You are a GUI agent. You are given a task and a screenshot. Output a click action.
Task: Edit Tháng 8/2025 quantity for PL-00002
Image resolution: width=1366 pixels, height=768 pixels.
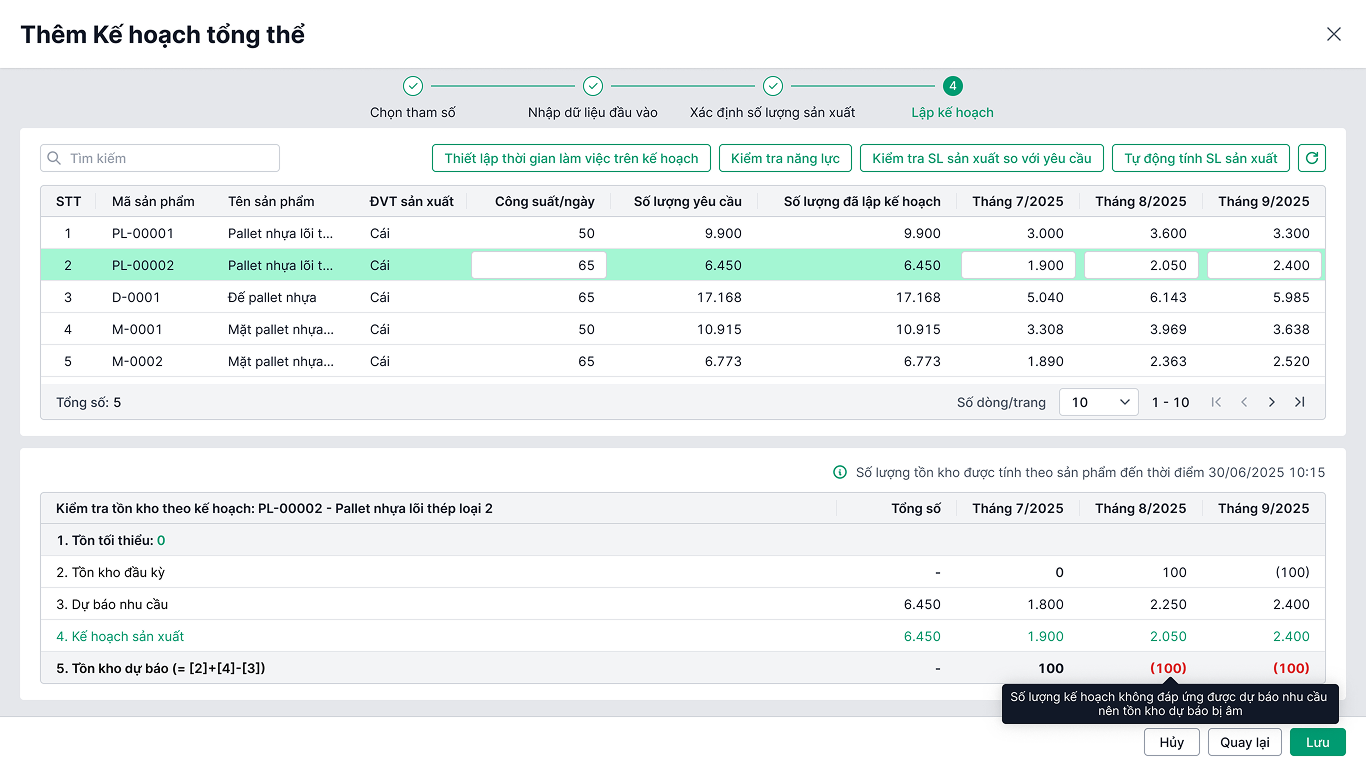point(1140,265)
